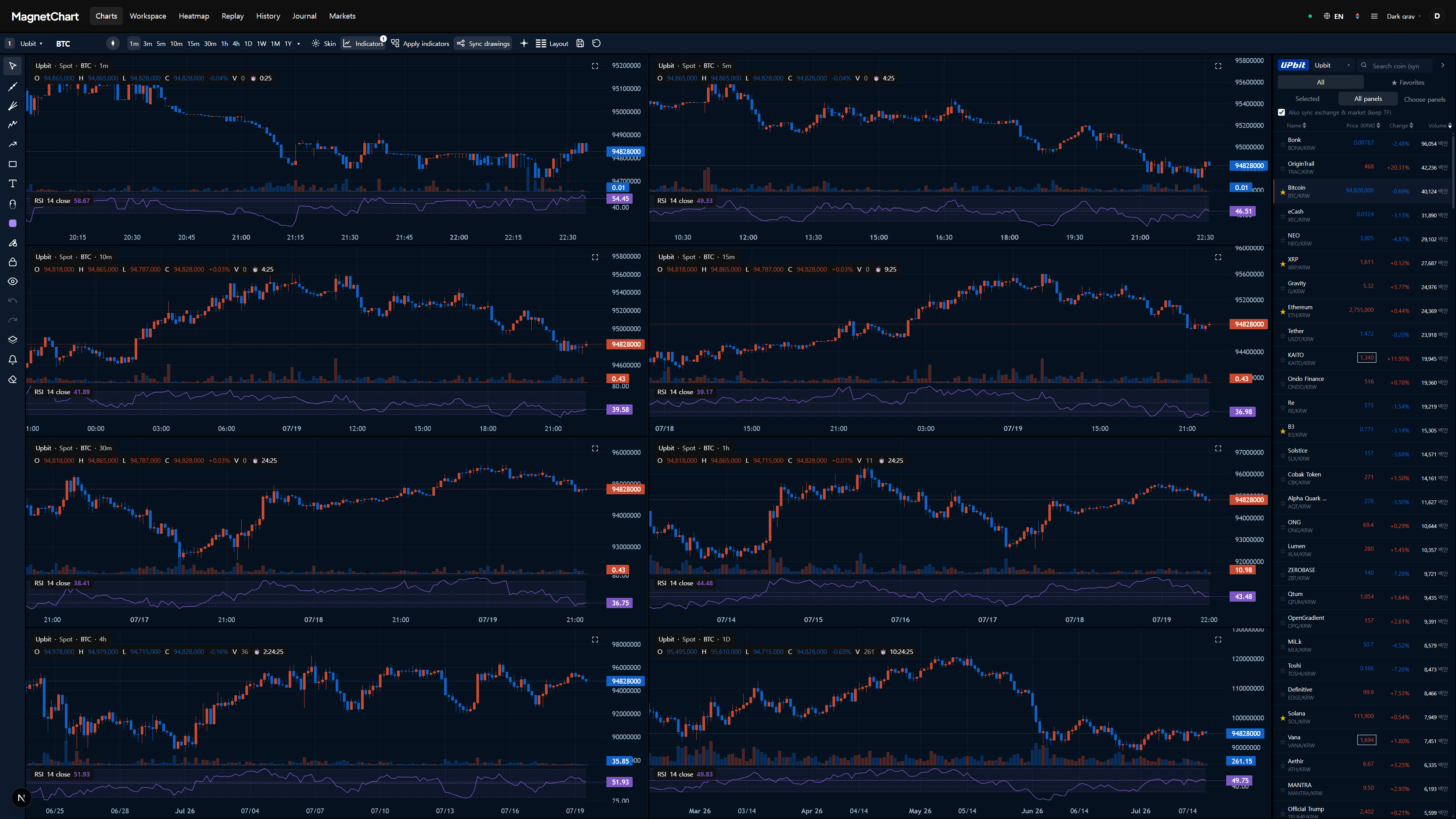
Task: Select the text annotation tool
Action: pyautogui.click(x=13, y=184)
